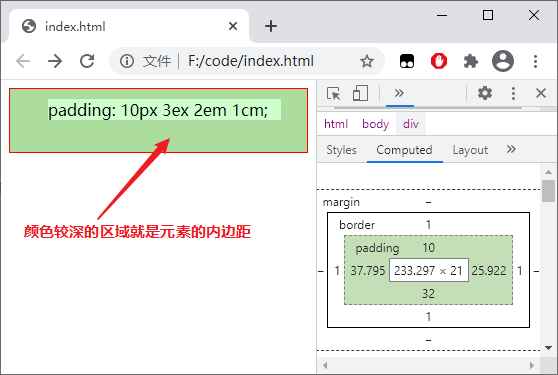Click the padding bottom value 32
Viewport: 558px width, 375px height.
[428, 294]
